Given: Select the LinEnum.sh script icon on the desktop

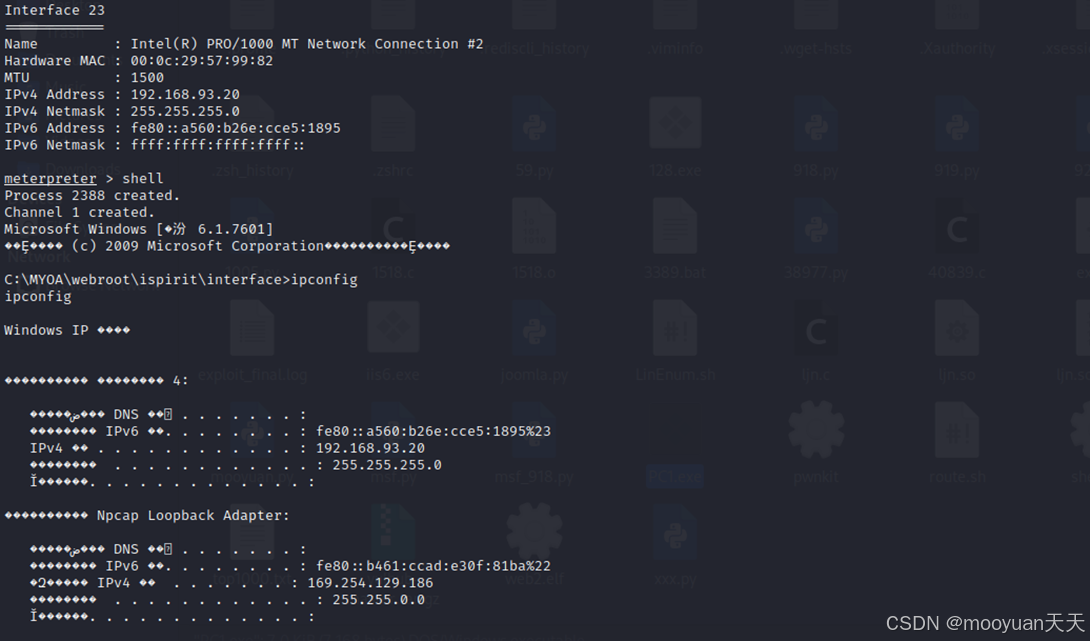Looking at the screenshot, I should (x=675, y=330).
